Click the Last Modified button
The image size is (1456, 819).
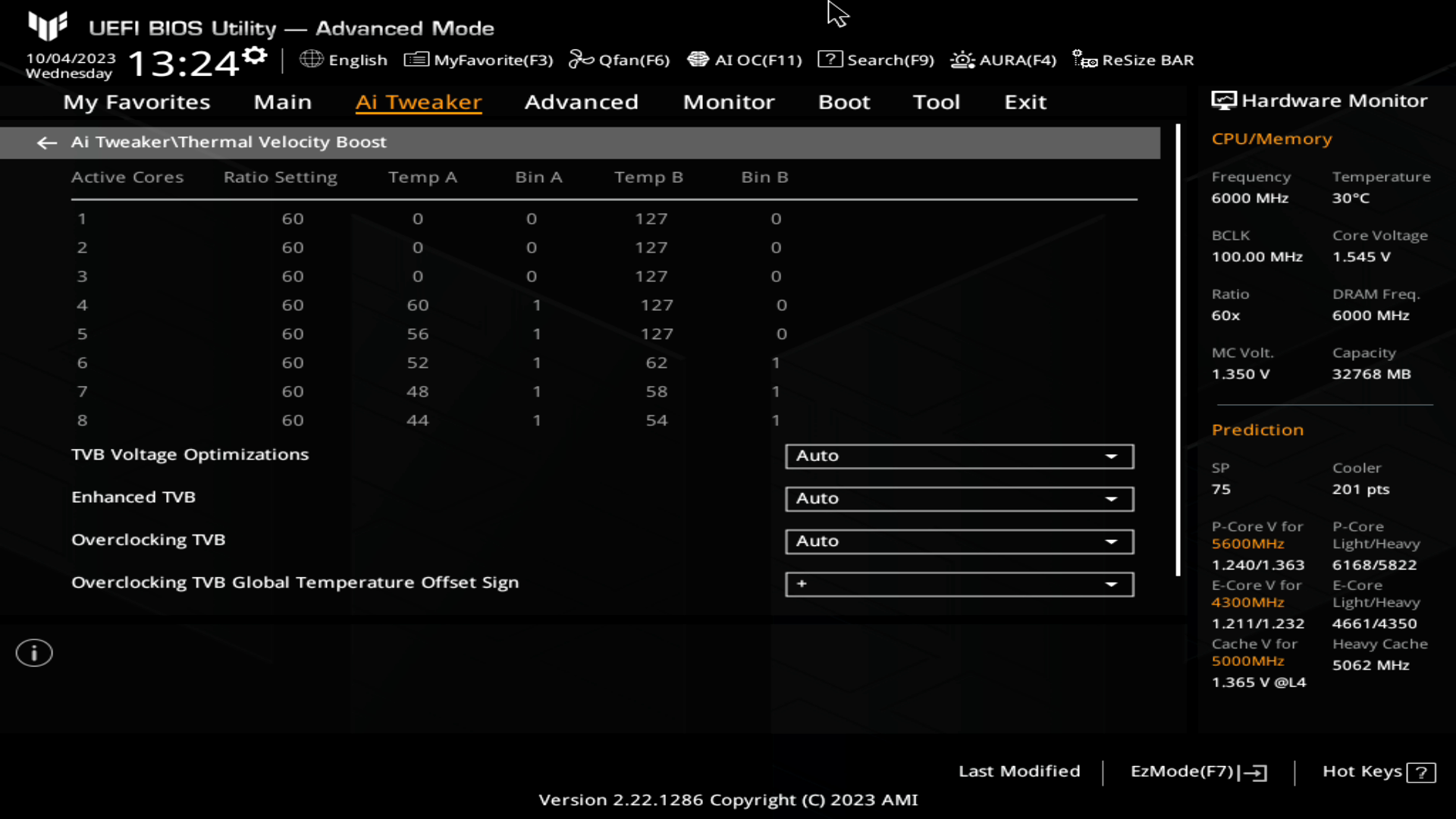point(1019,771)
